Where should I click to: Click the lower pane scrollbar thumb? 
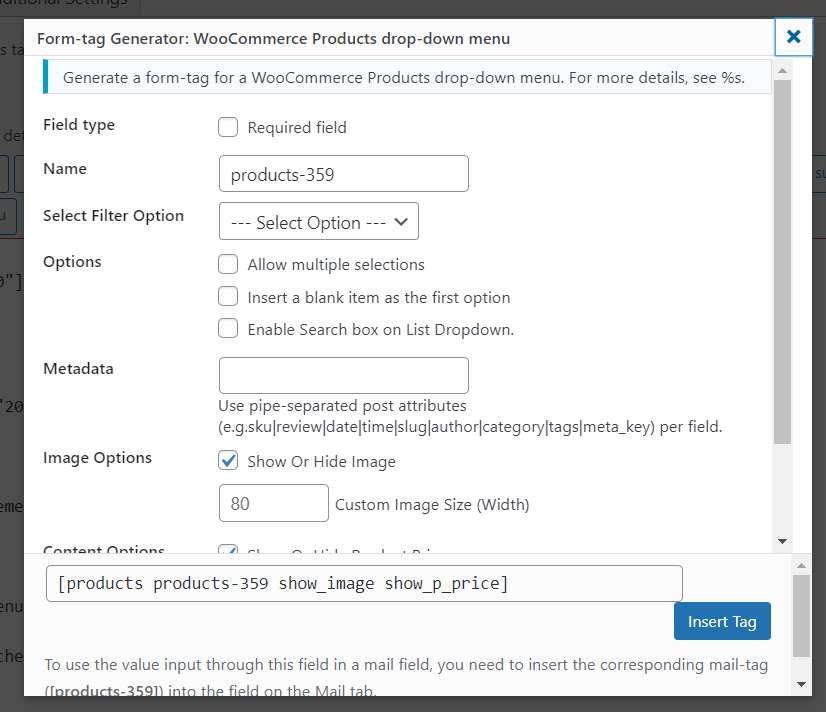(x=801, y=616)
